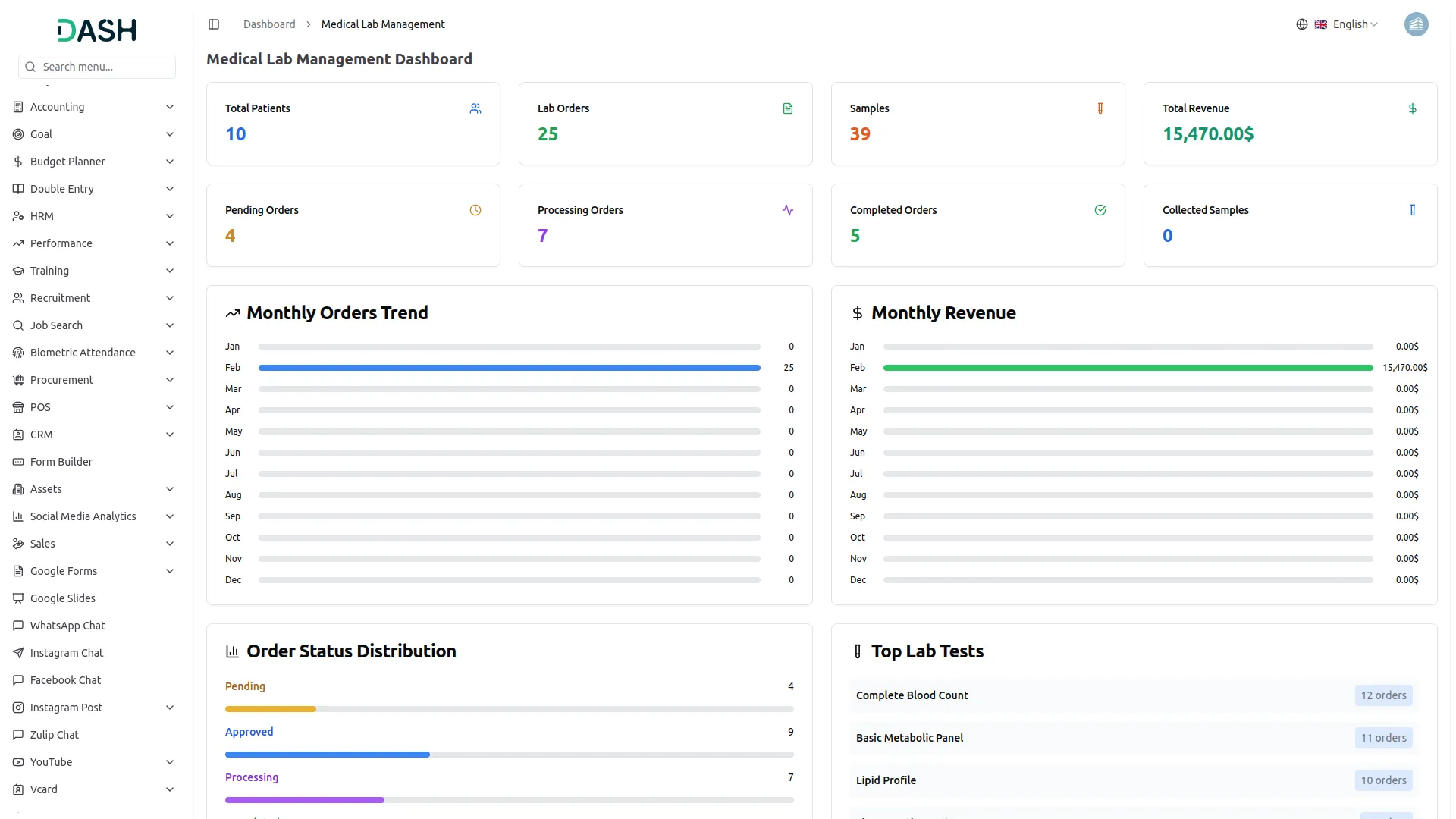Go to Dashboard breadcrumb link
The width and height of the screenshot is (1456, 819).
[269, 24]
